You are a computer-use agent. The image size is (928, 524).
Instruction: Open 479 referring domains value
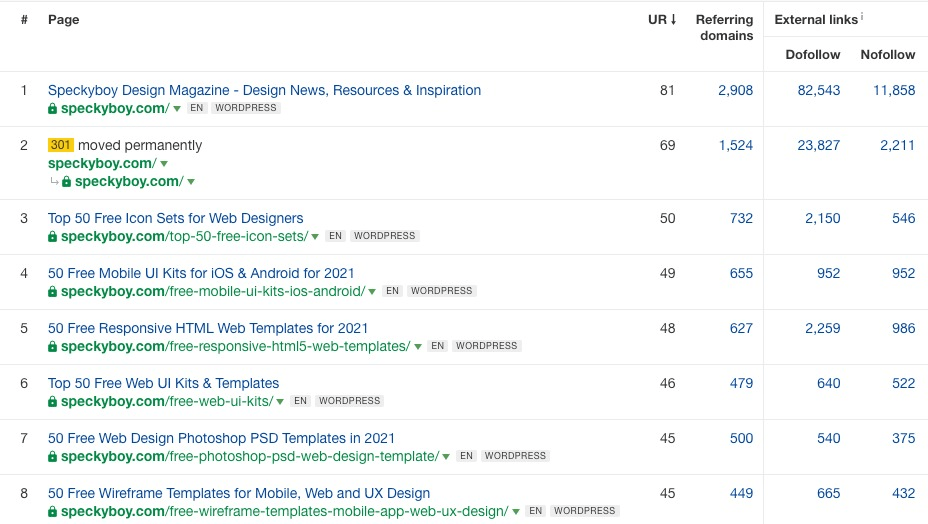coord(741,383)
